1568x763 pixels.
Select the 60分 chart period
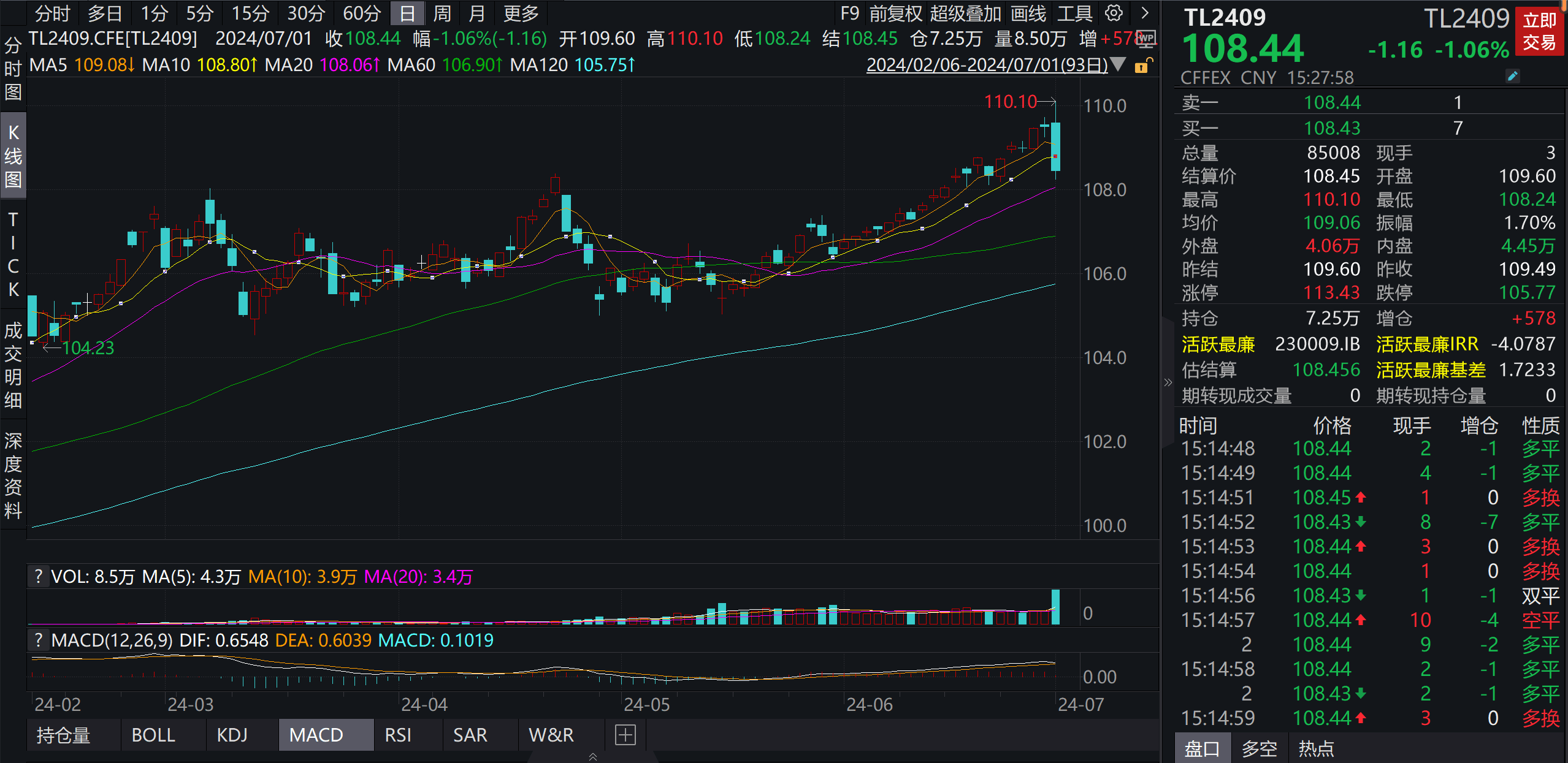(361, 13)
